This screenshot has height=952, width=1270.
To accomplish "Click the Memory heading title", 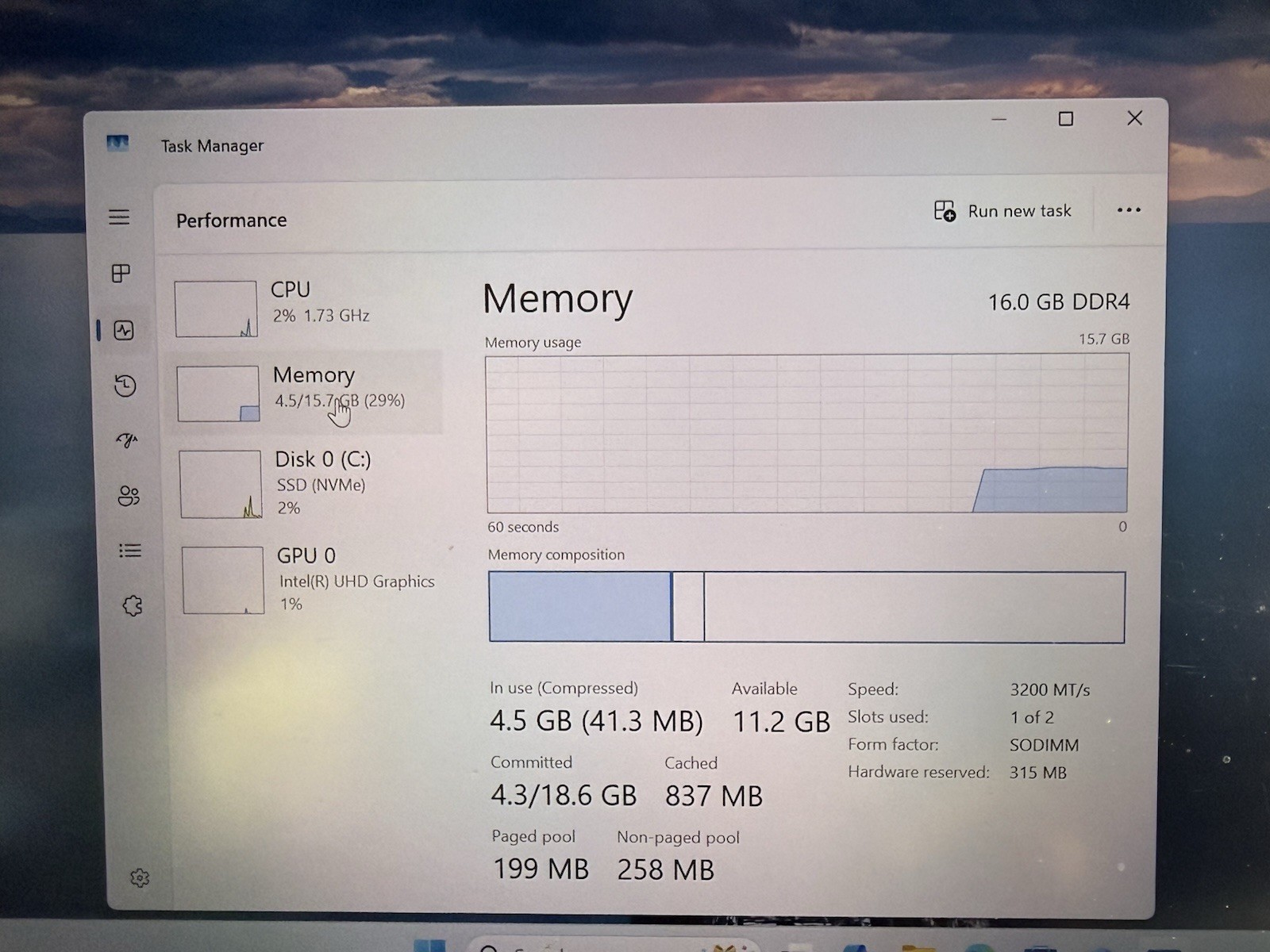I will click(557, 299).
